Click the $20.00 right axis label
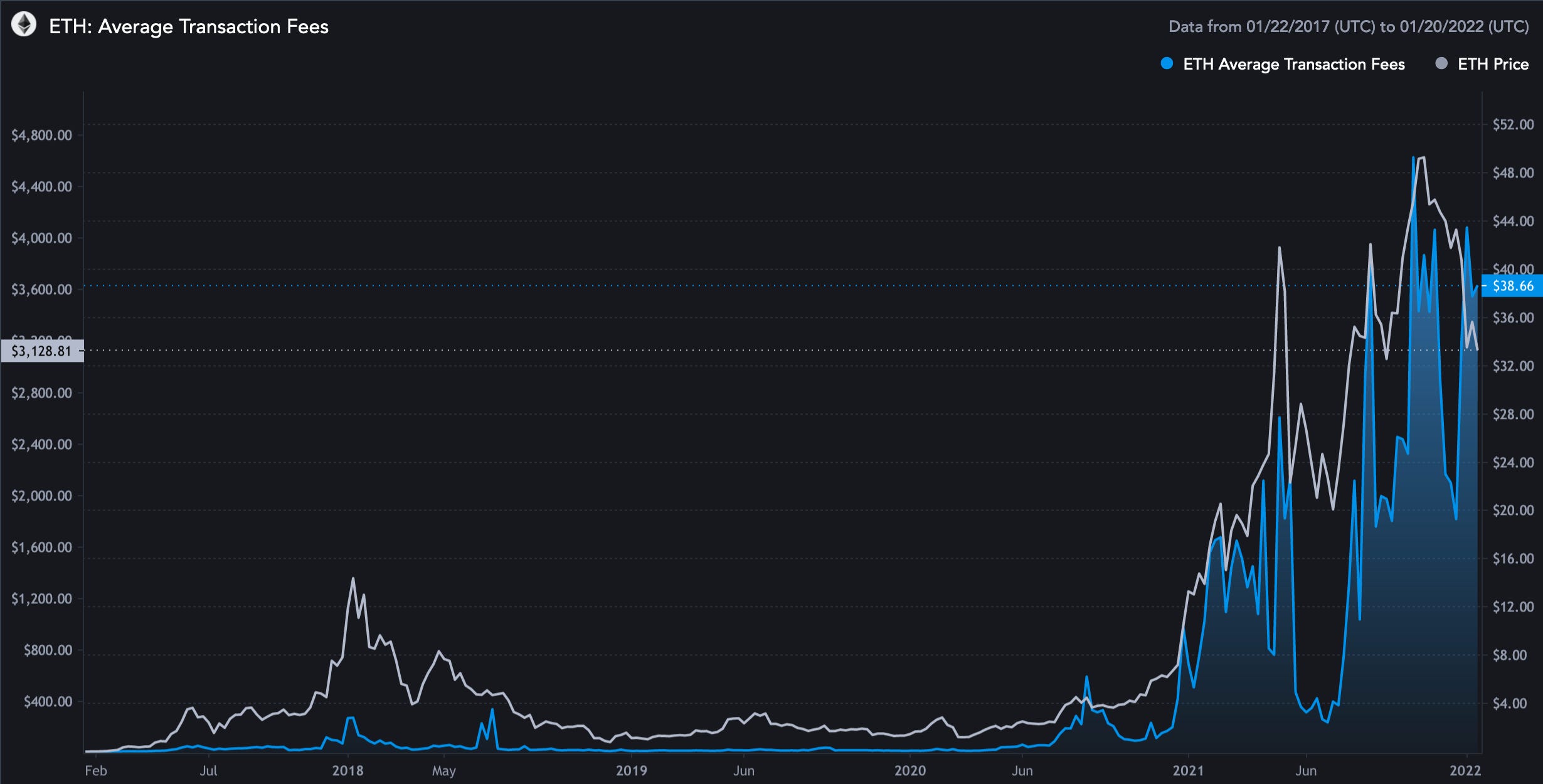Viewport: 1543px width, 784px height. [1513, 510]
